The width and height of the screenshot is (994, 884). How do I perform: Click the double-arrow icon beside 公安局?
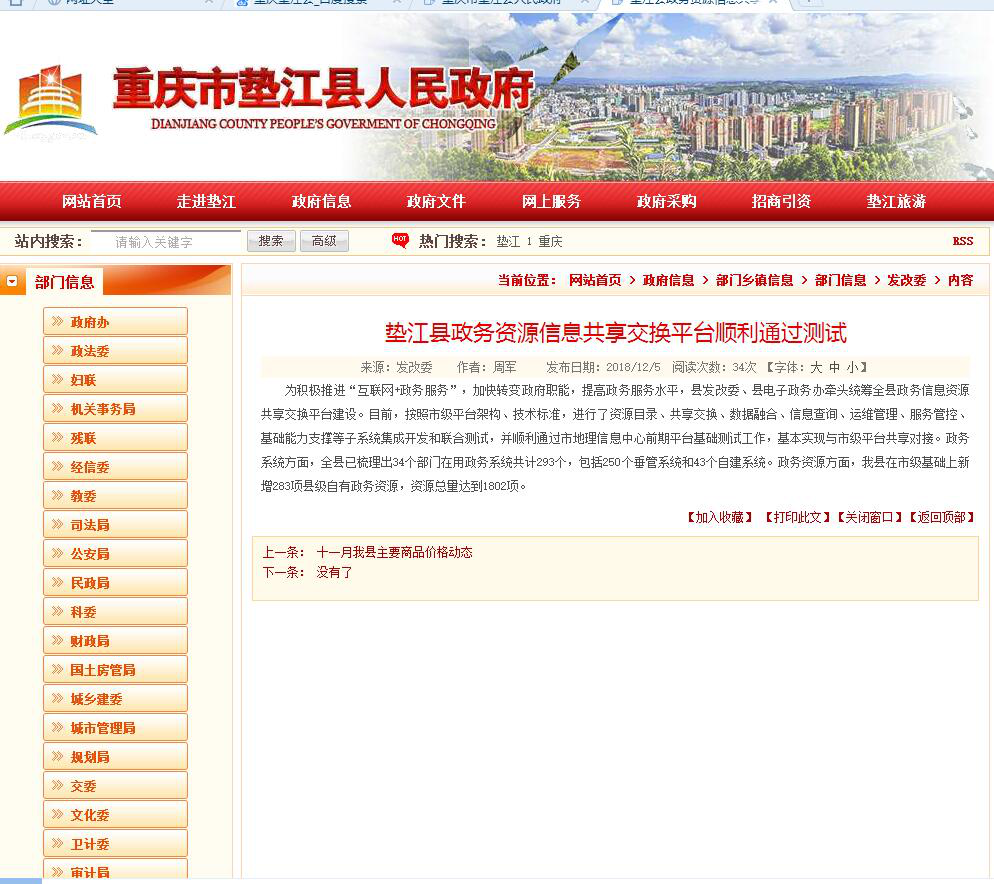click(58, 553)
